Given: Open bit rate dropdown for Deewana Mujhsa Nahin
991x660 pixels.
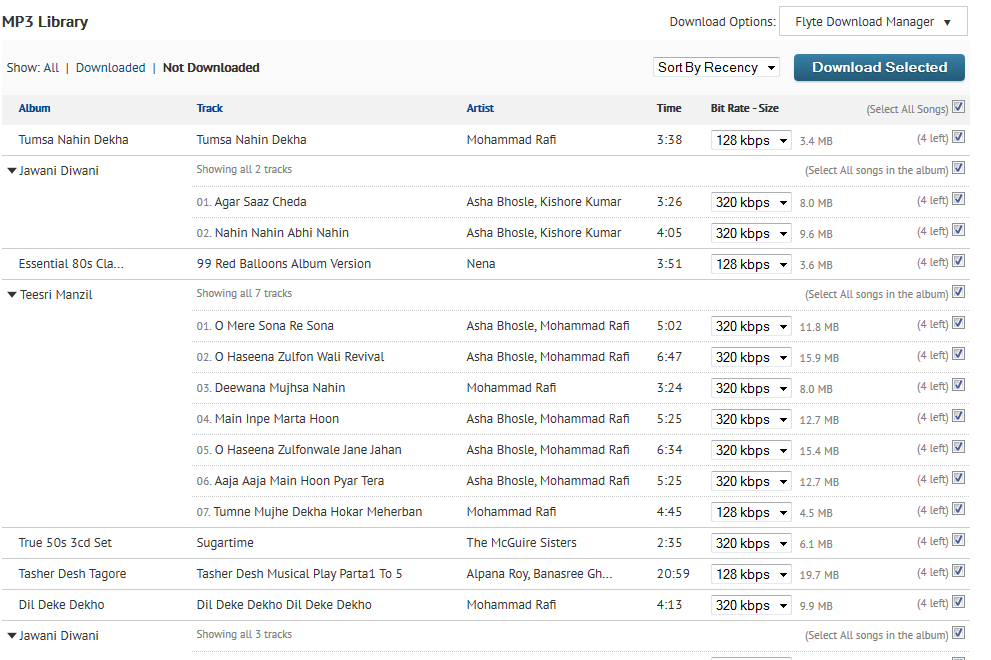Looking at the screenshot, I should [x=751, y=388].
